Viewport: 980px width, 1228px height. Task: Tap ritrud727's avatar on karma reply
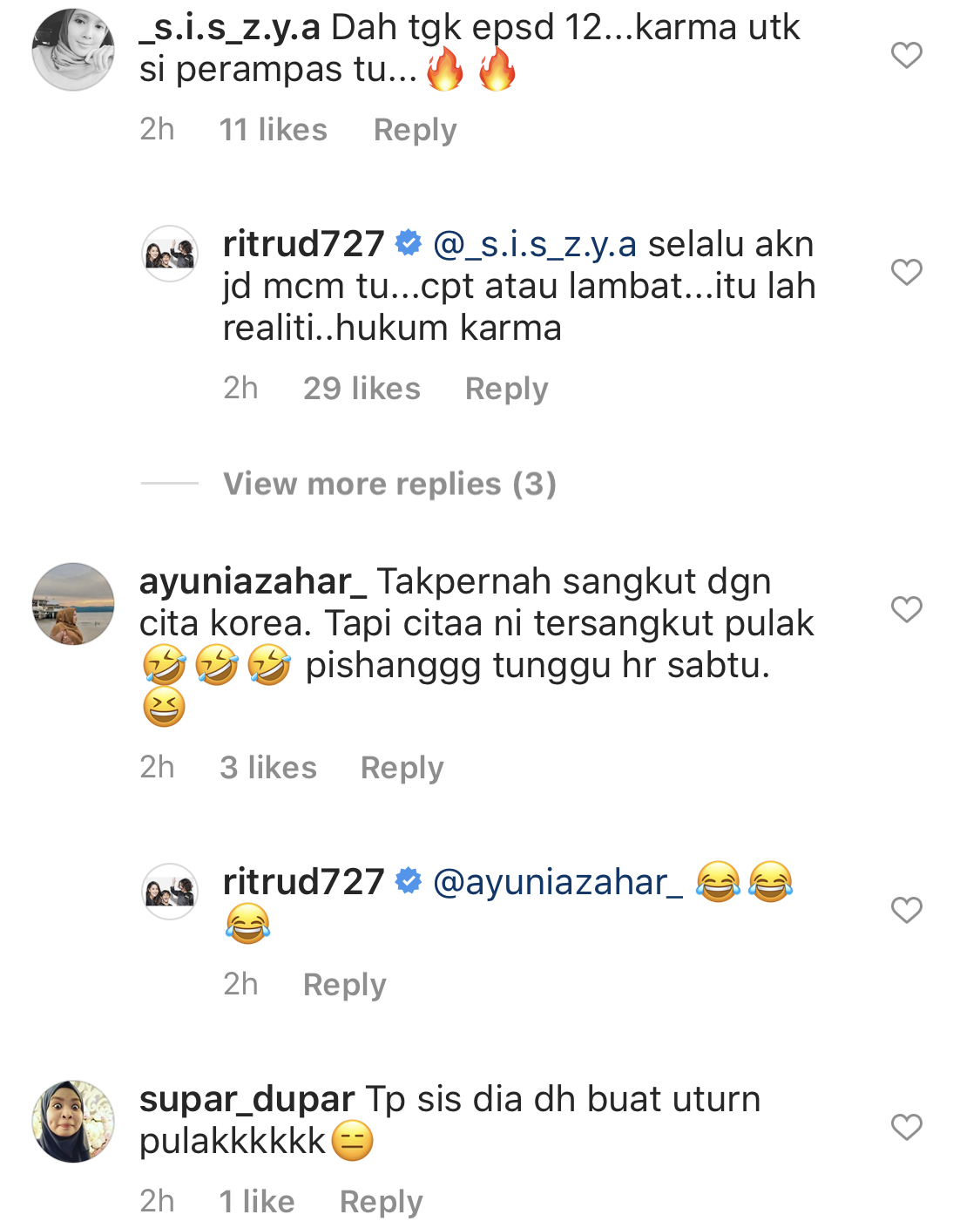[170, 254]
